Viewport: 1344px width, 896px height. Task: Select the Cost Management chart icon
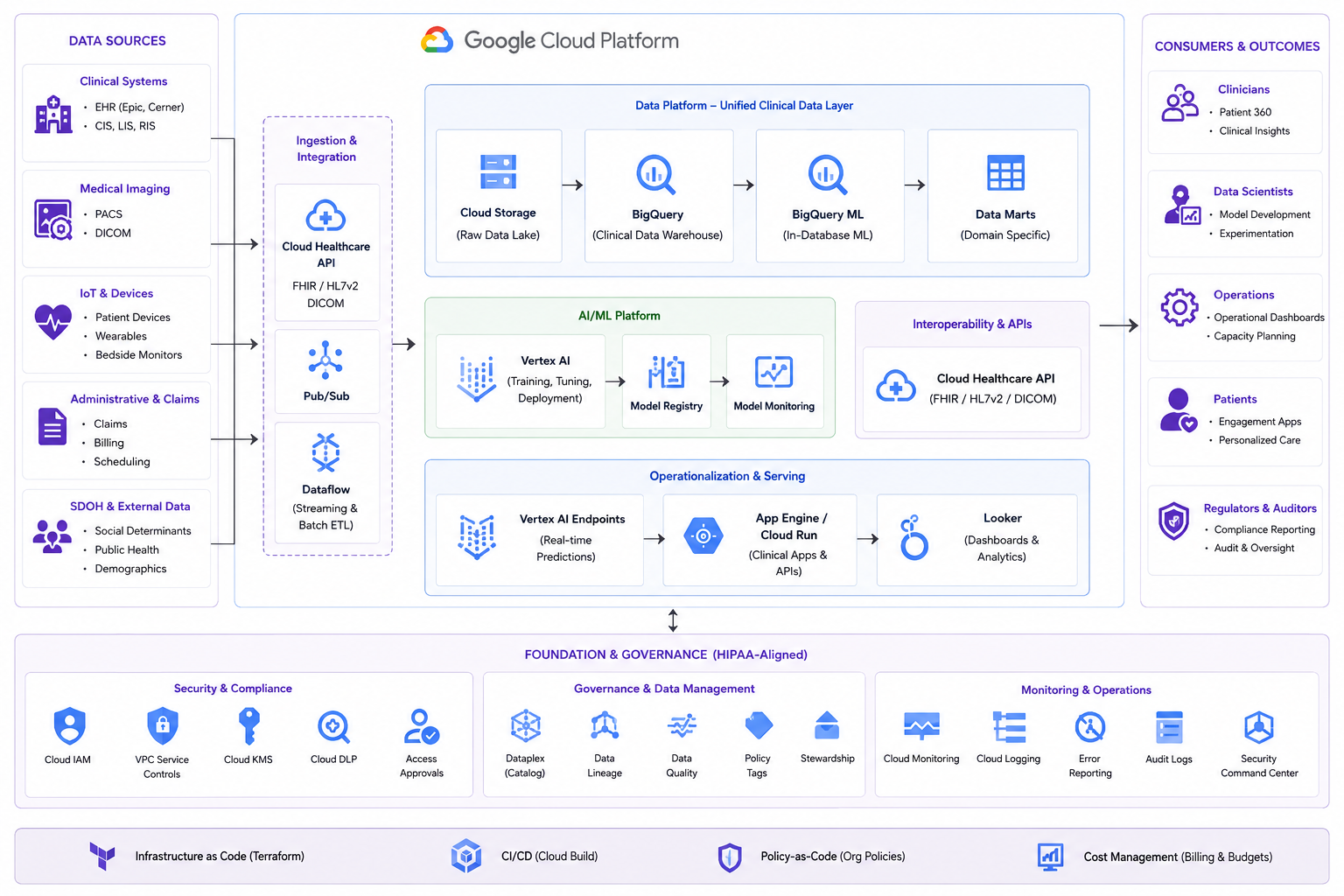(x=1050, y=857)
